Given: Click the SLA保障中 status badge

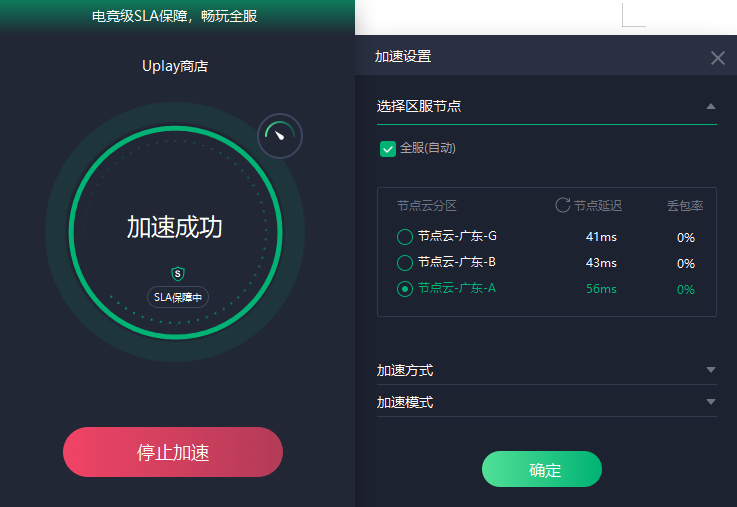Looking at the screenshot, I should (x=178, y=297).
